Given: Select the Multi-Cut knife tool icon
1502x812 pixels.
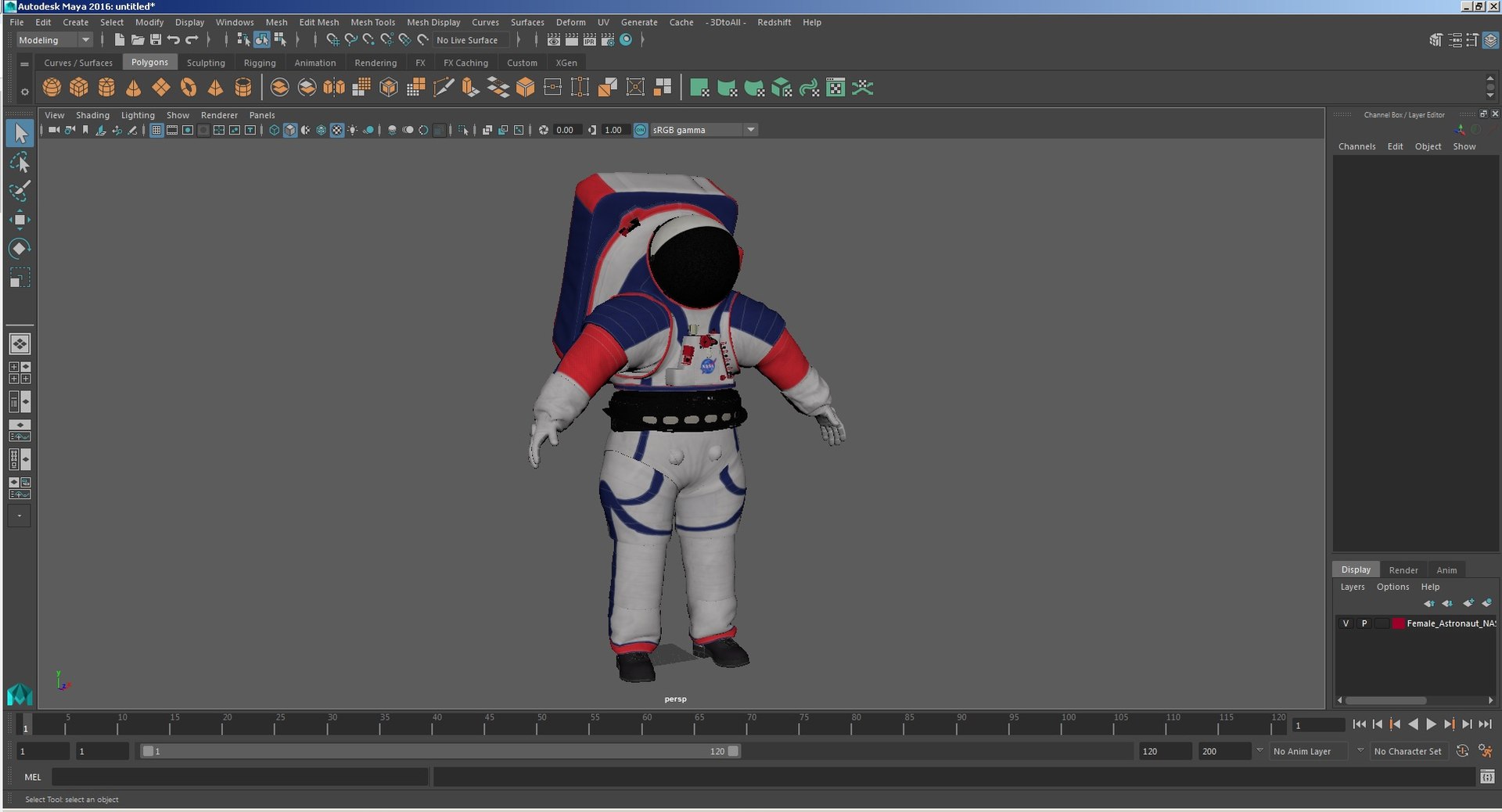Looking at the screenshot, I should click(444, 88).
